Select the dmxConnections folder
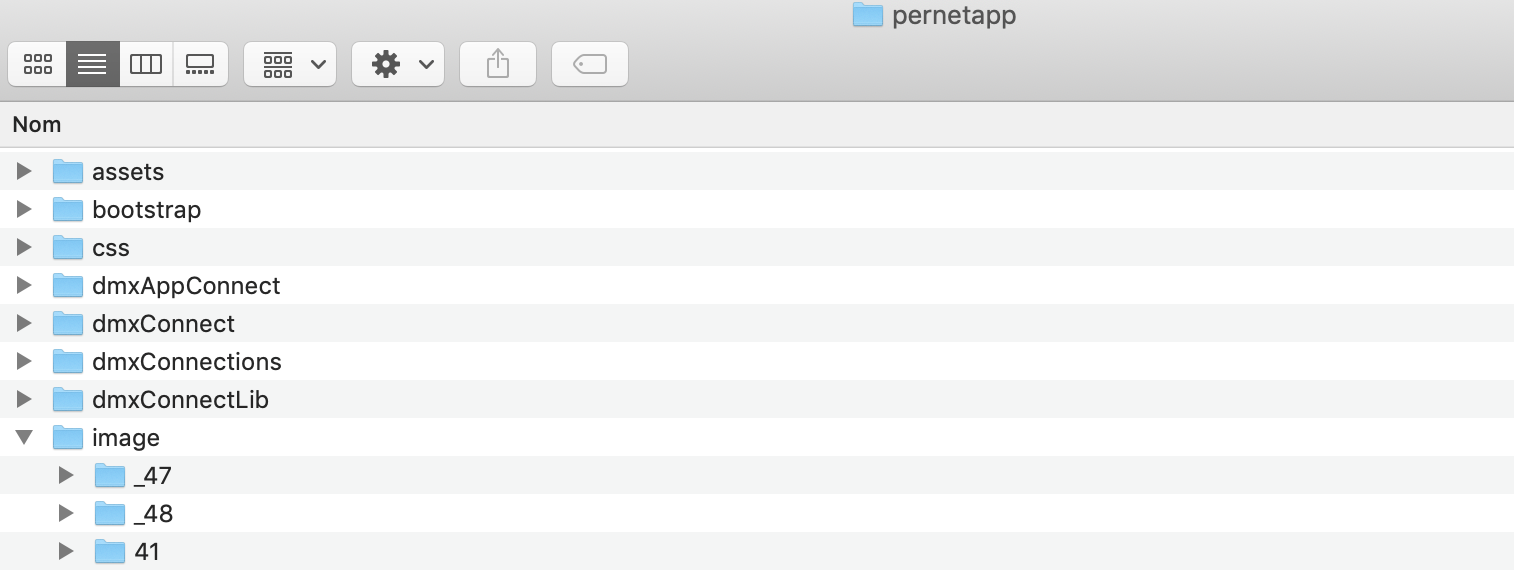The width and height of the screenshot is (1514, 572). click(x=186, y=362)
